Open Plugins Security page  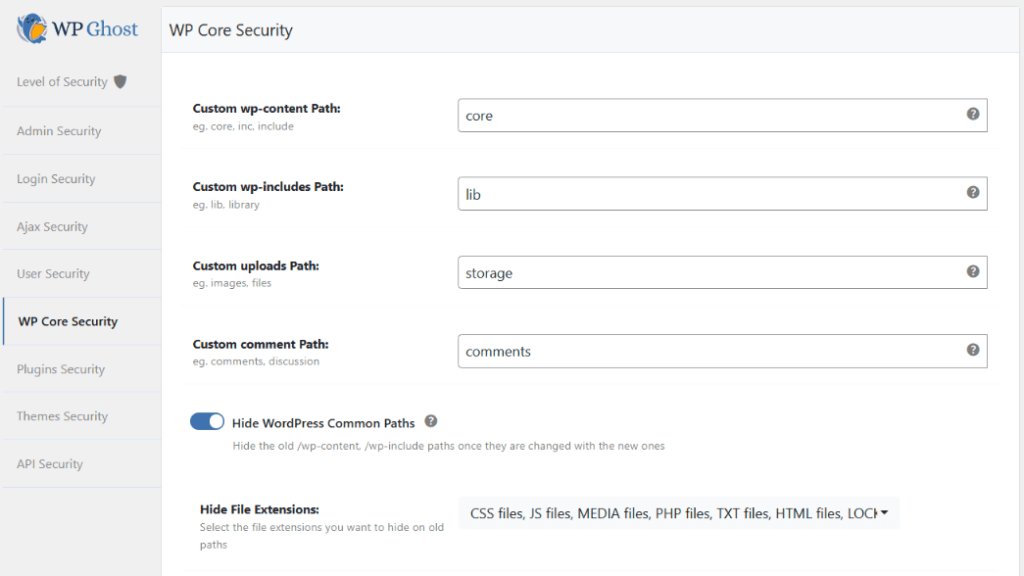(x=60, y=369)
